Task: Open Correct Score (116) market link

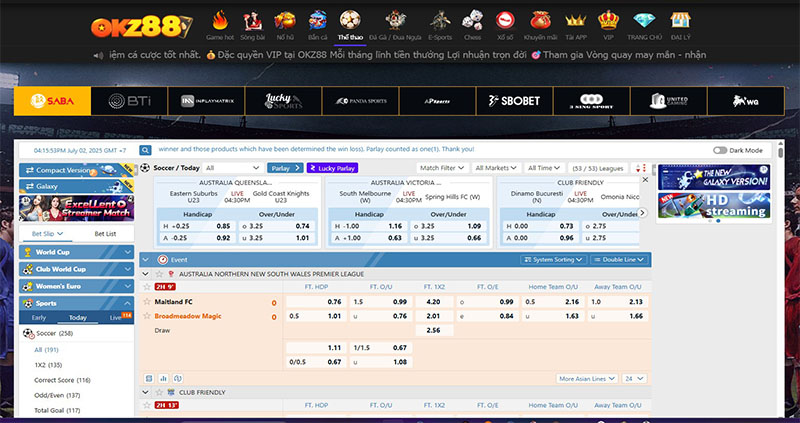Action: coord(62,380)
